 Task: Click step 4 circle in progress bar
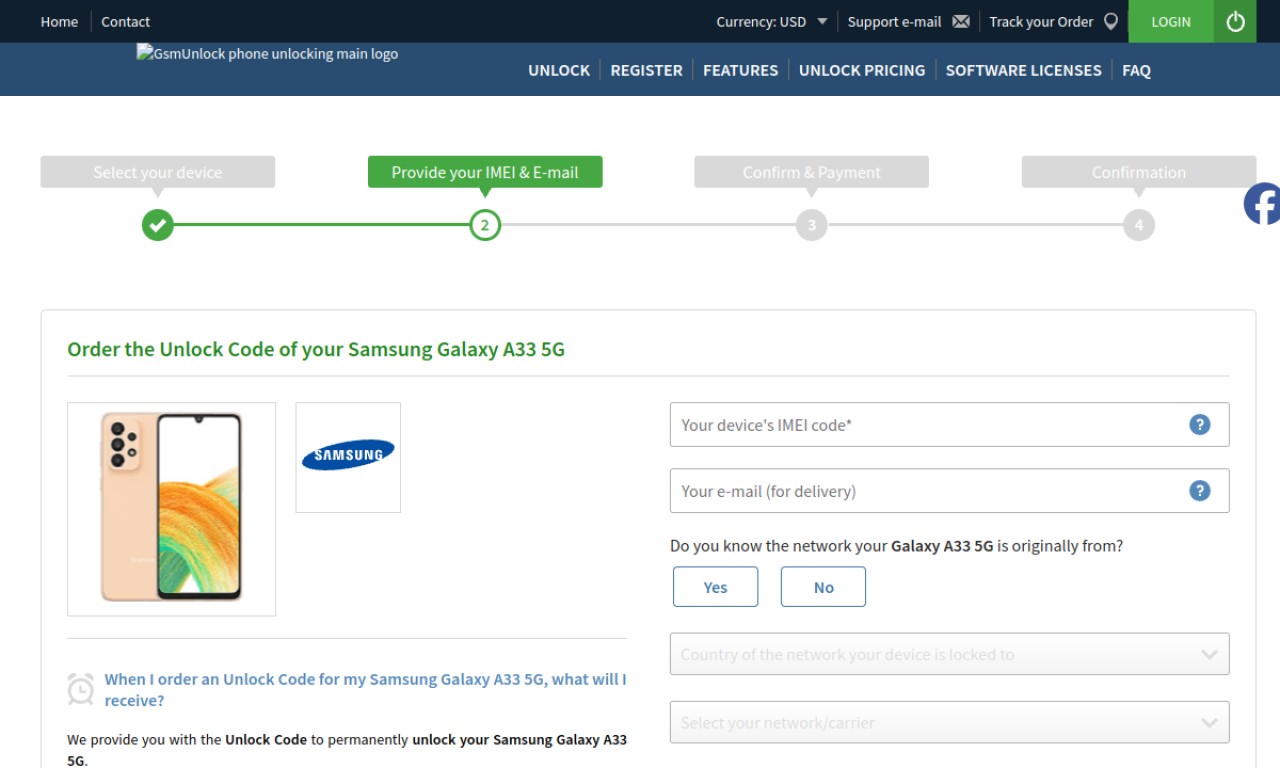1139,225
